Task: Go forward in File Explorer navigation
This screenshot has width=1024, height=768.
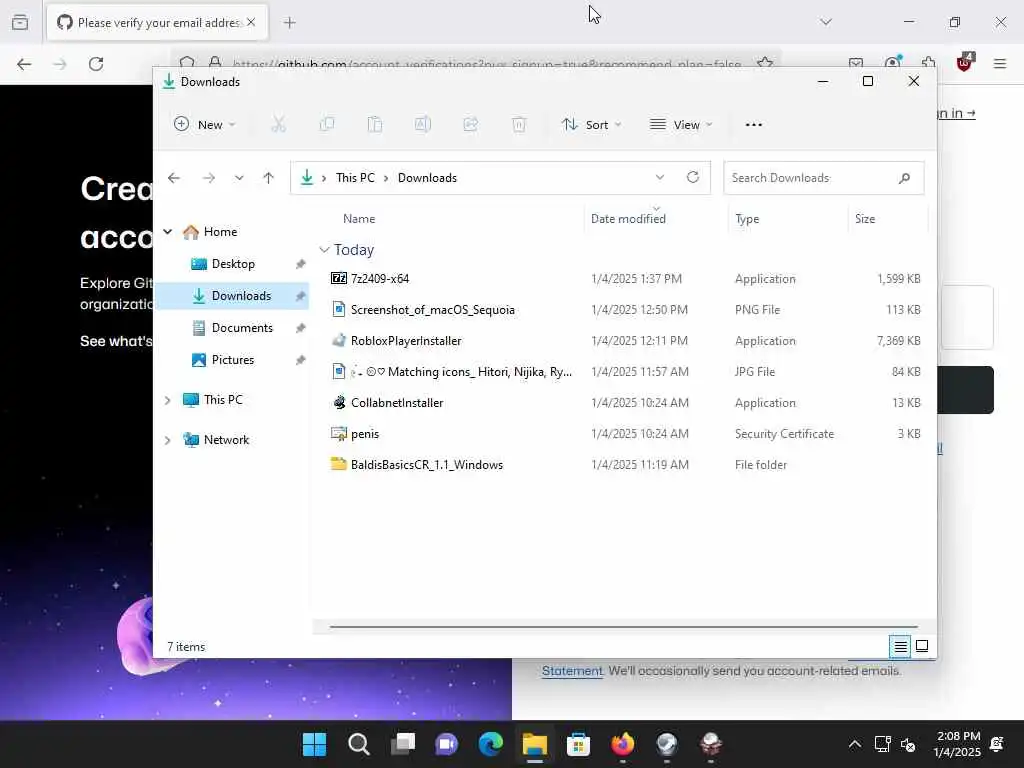Action: tap(208, 178)
